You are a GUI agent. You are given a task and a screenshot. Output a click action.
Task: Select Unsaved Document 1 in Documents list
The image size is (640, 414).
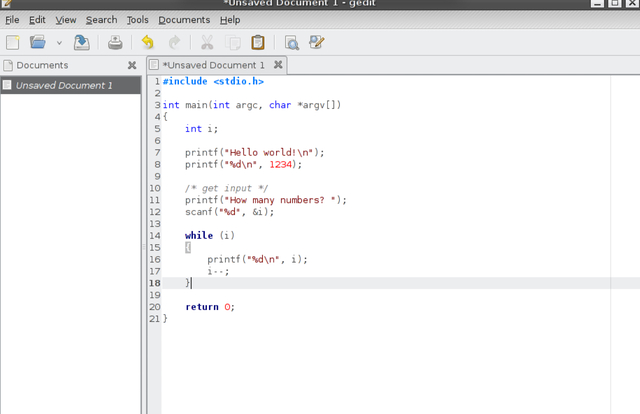(x=71, y=85)
